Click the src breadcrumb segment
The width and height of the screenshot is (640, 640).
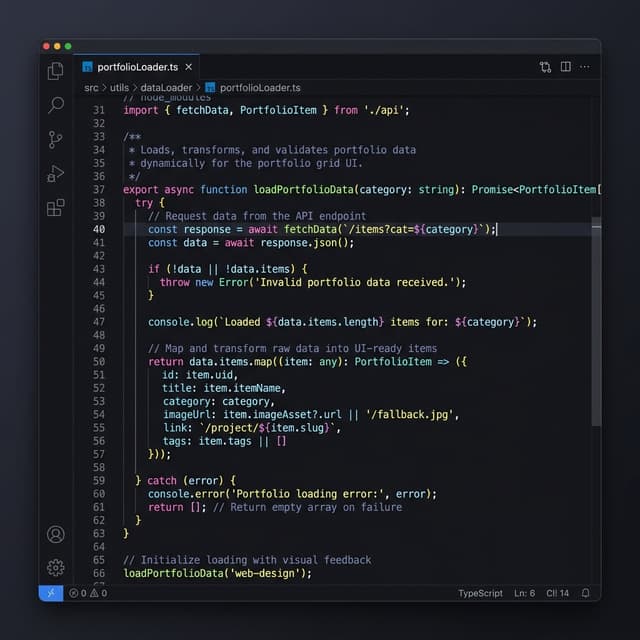(x=91, y=88)
